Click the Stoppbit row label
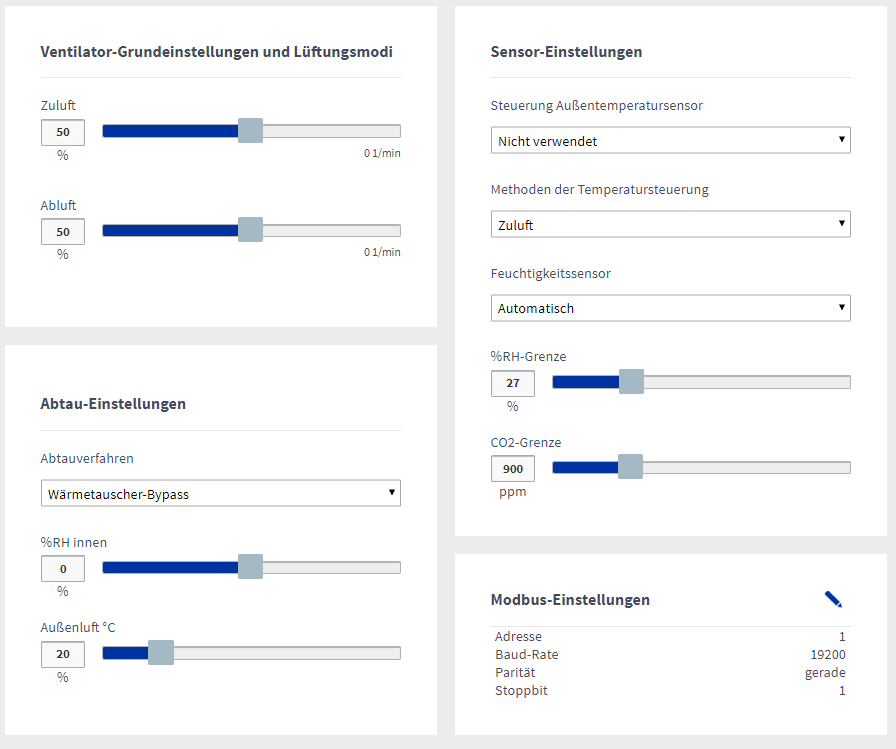Viewport: 896px width, 749px height. 521,690
